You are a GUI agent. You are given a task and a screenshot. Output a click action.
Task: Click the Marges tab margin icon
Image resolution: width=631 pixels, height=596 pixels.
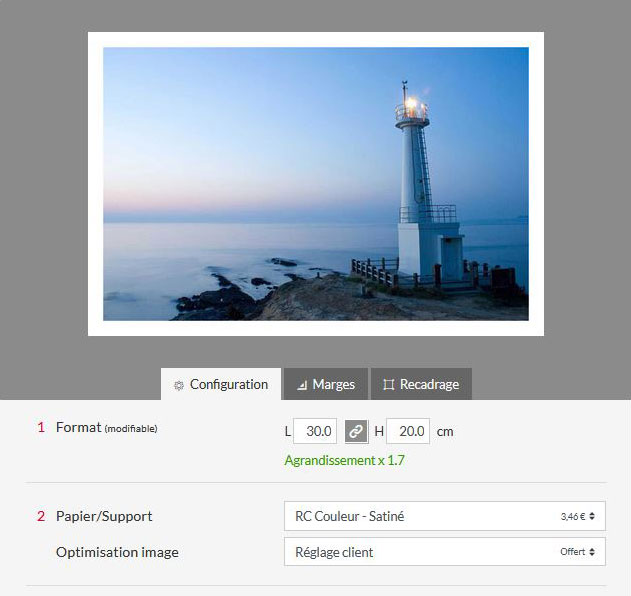pyautogui.click(x=301, y=385)
